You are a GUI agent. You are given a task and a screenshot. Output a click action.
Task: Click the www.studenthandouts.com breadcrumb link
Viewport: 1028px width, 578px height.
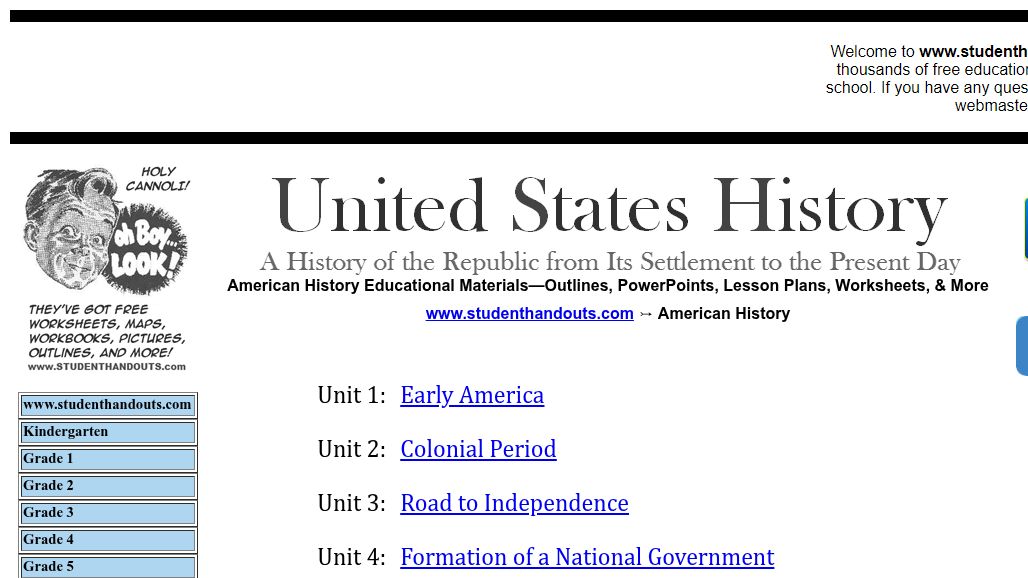pyautogui.click(x=529, y=313)
